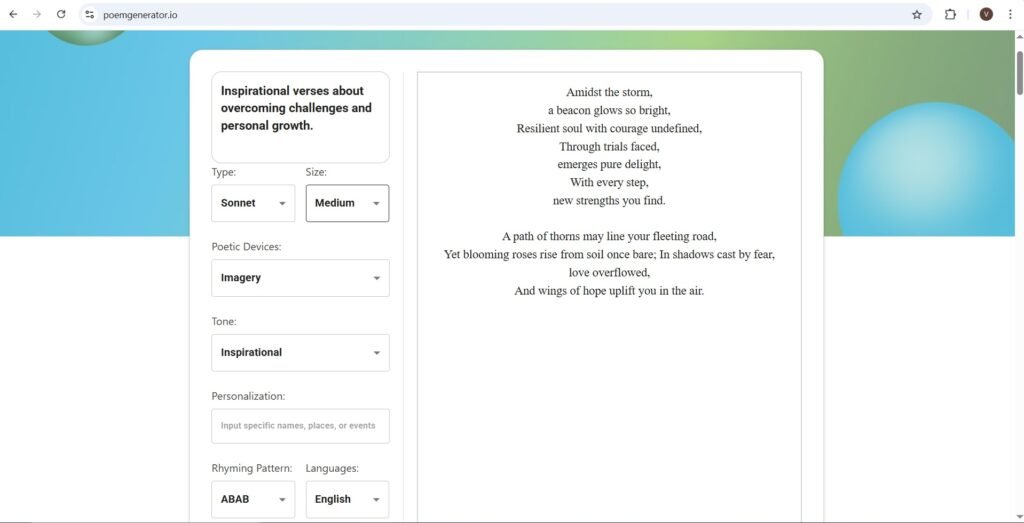Click the Personalization input field
The width and height of the screenshot is (1024, 523).
coord(300,426)
